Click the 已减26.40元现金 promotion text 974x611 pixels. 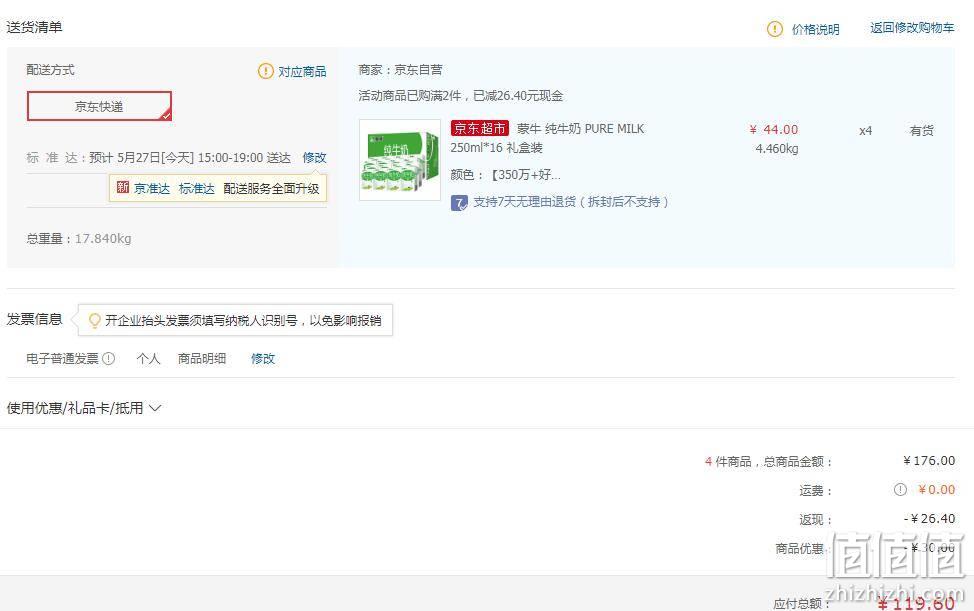[518, 96]
